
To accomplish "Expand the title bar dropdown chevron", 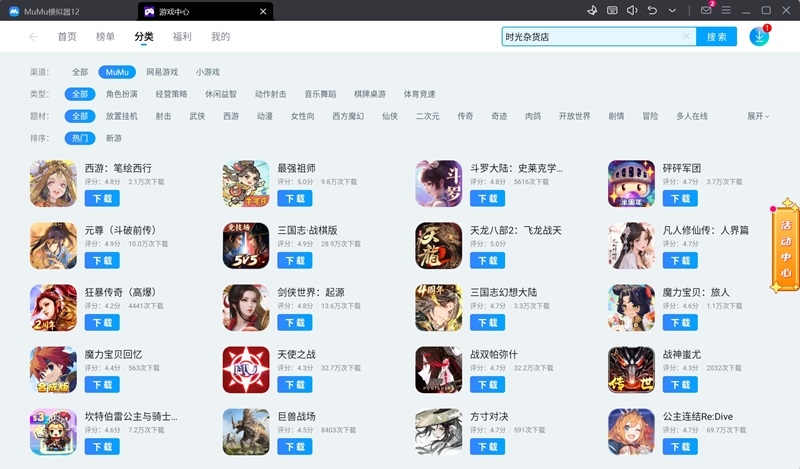I will (x=672, y=10).
